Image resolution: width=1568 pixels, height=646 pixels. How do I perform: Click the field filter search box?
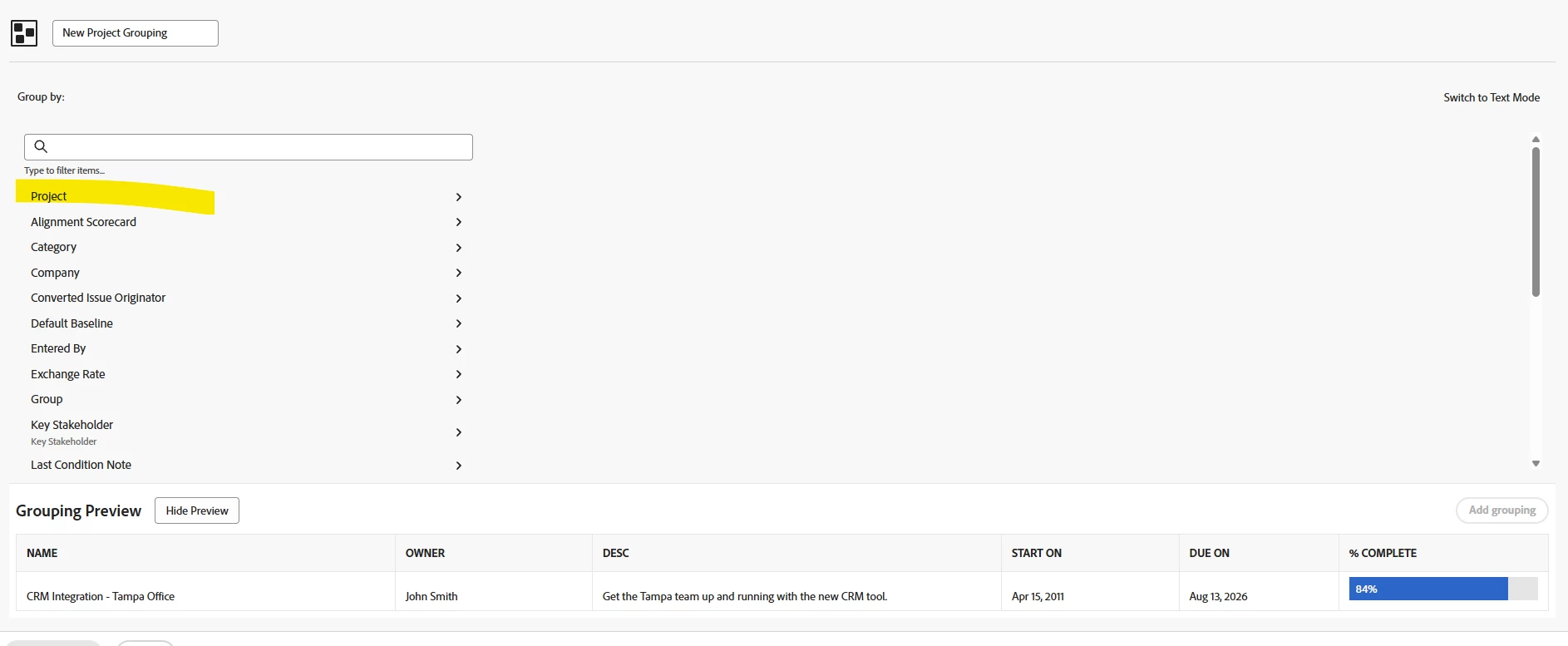pos(249,147)
